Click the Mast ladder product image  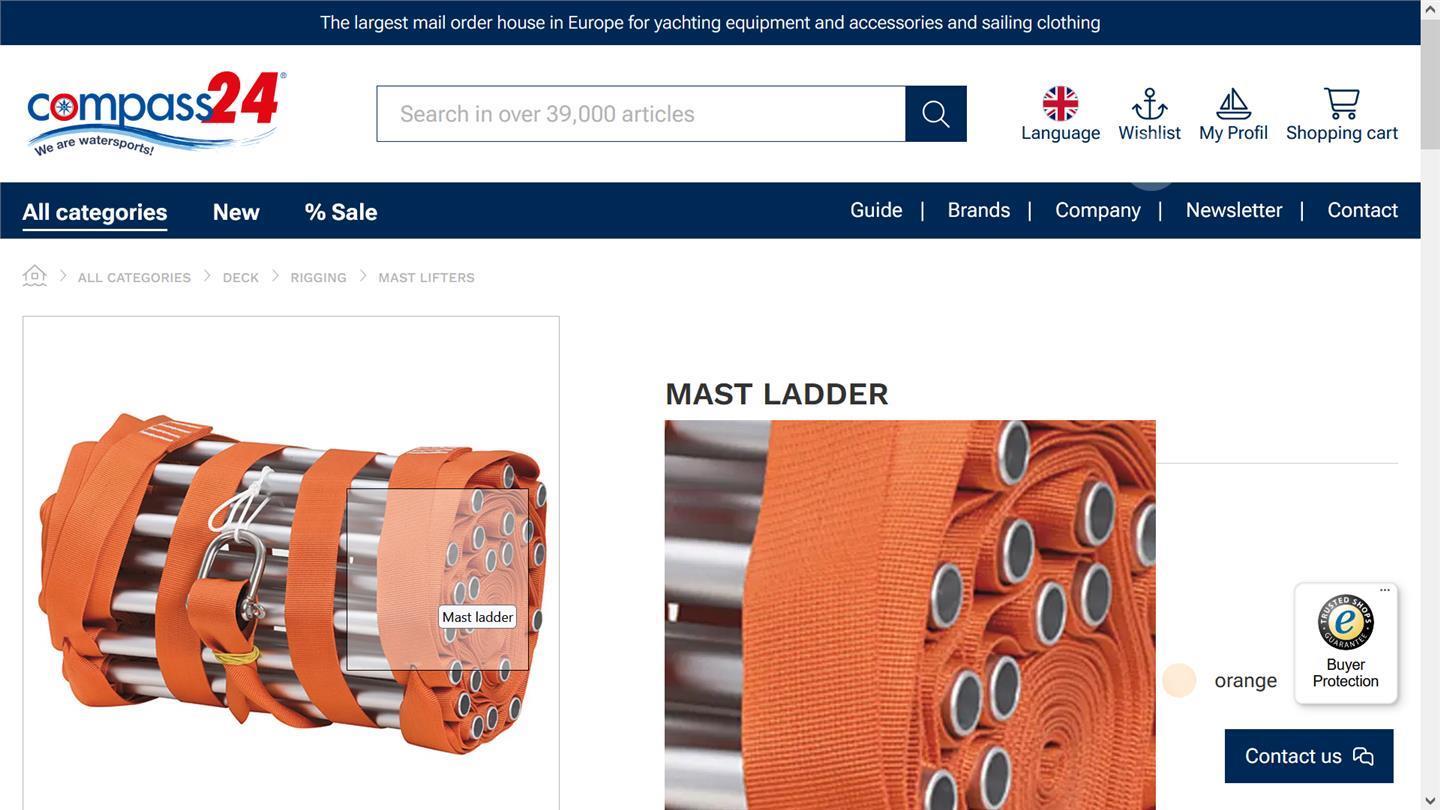[291, 580]
